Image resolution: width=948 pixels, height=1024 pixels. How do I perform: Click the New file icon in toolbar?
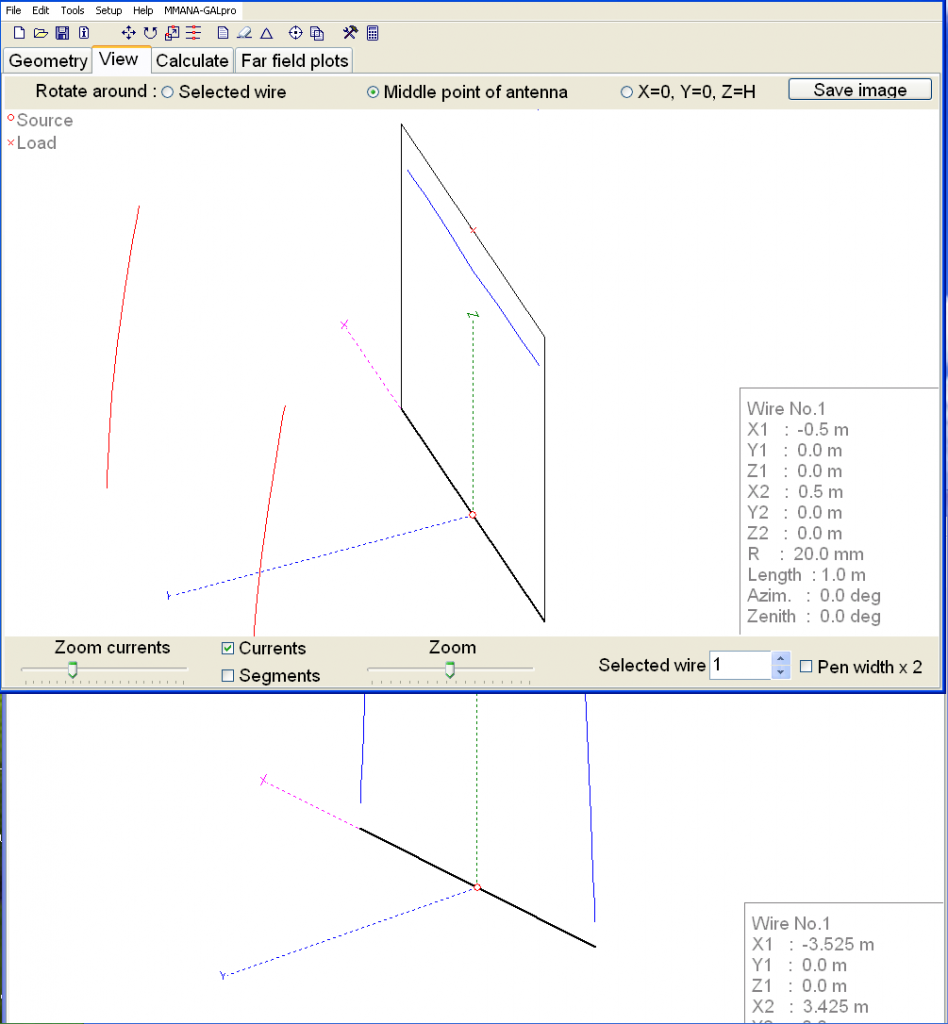pyautogui.click(x=19, y=33)
